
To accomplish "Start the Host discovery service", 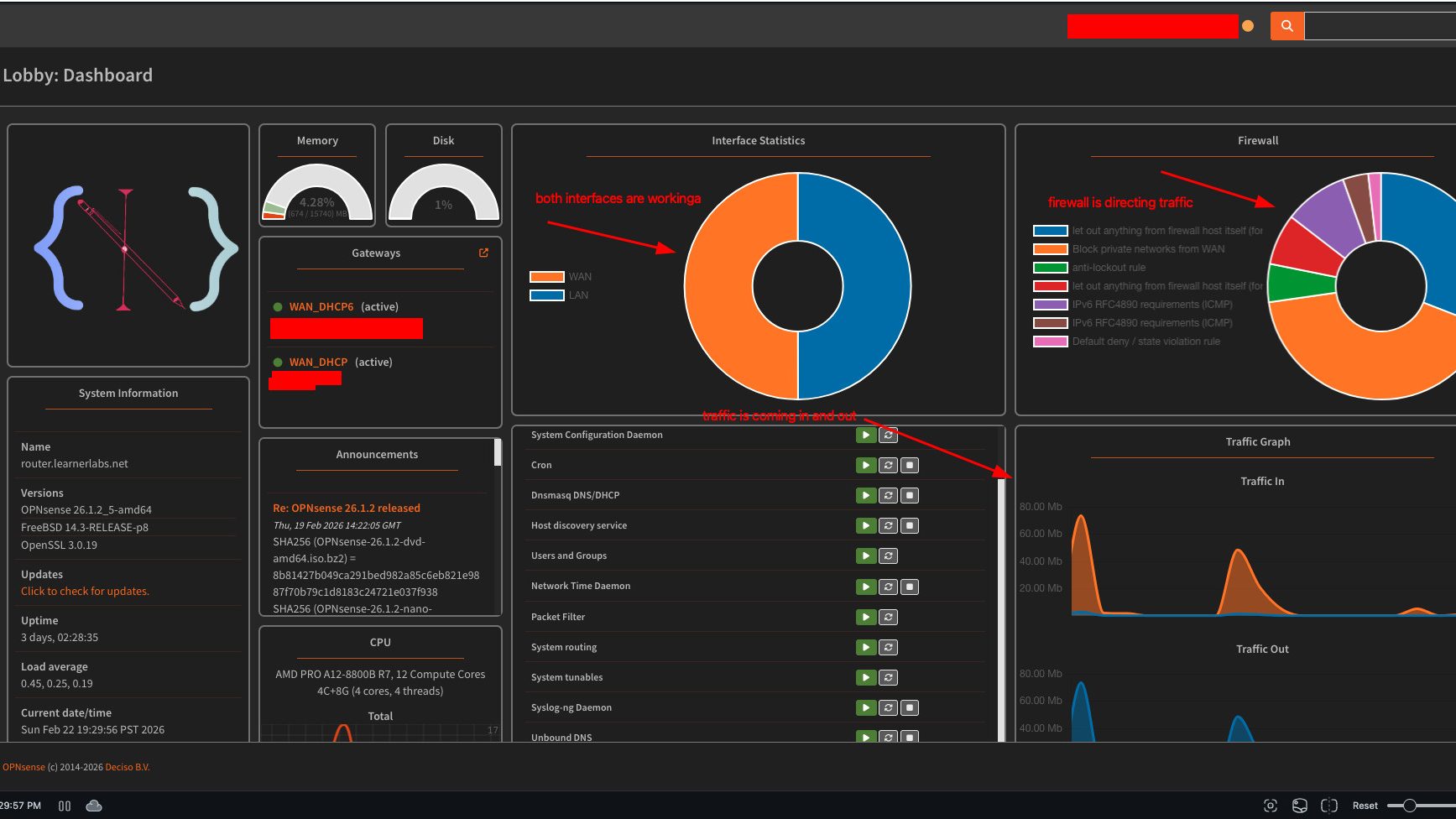I will (x=865, y=525).
